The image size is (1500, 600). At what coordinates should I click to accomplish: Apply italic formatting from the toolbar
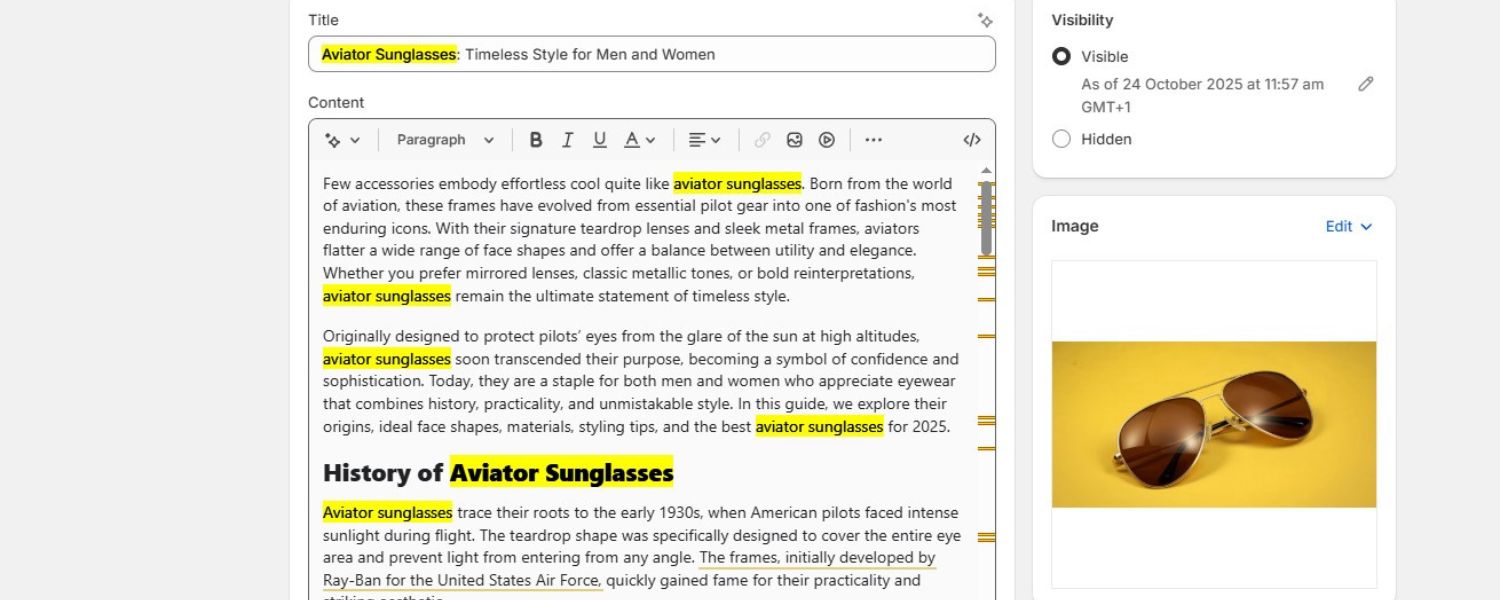(x=567, y=140)
